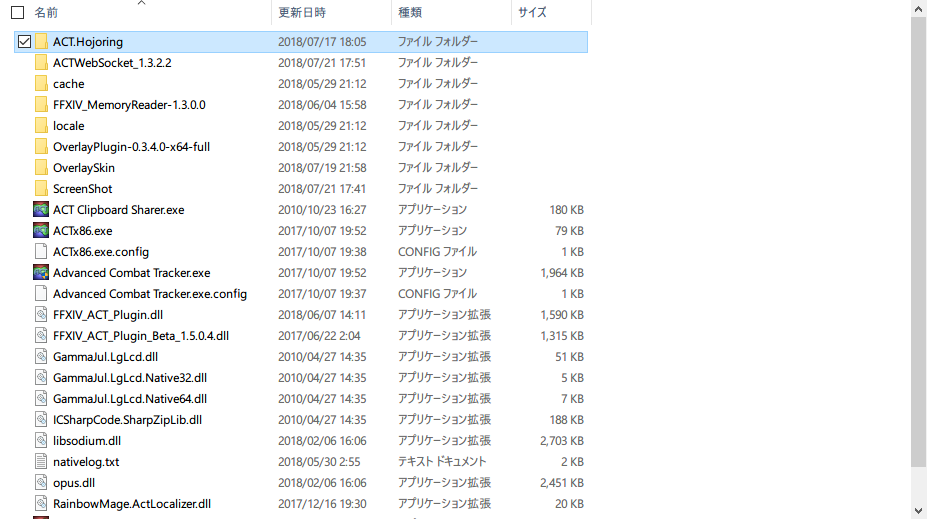
Task: Click the FFXIV_ACT_Plugin_Beta_1.5.0.4.dll file icon
Action: click(41, 335)
